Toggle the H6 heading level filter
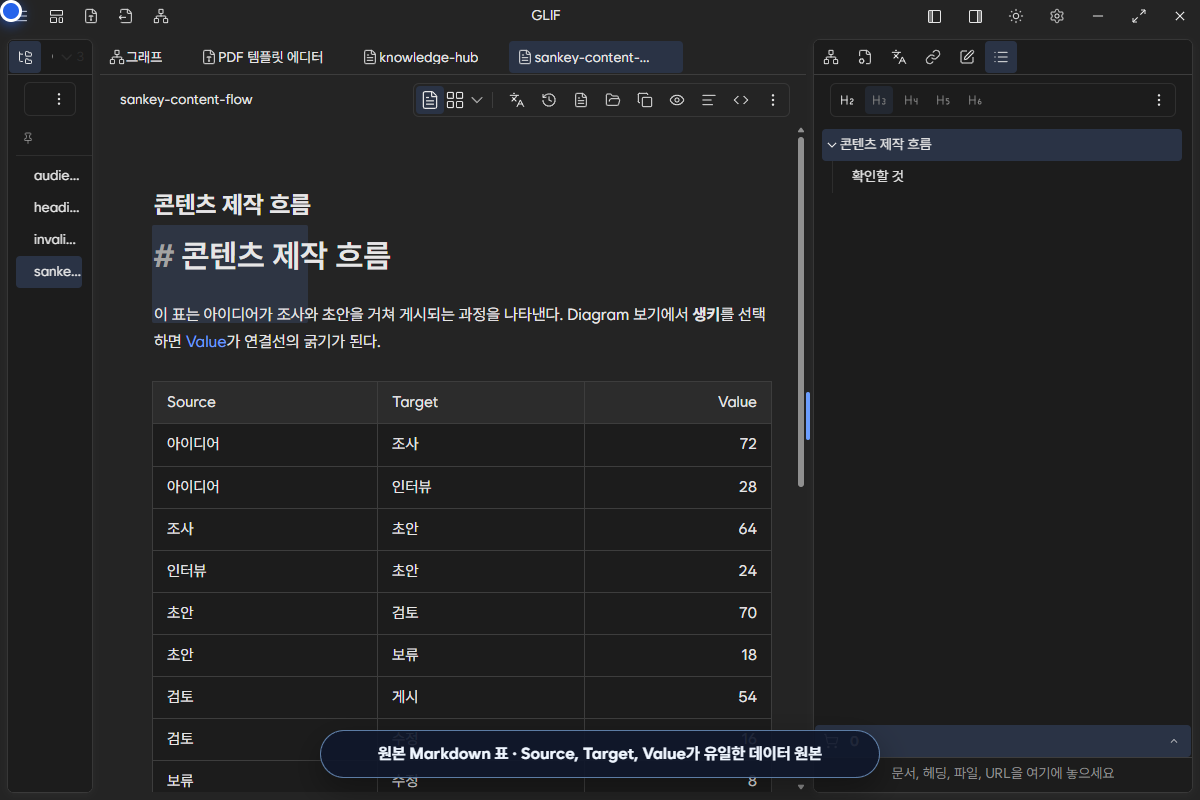 coord(975,100)
